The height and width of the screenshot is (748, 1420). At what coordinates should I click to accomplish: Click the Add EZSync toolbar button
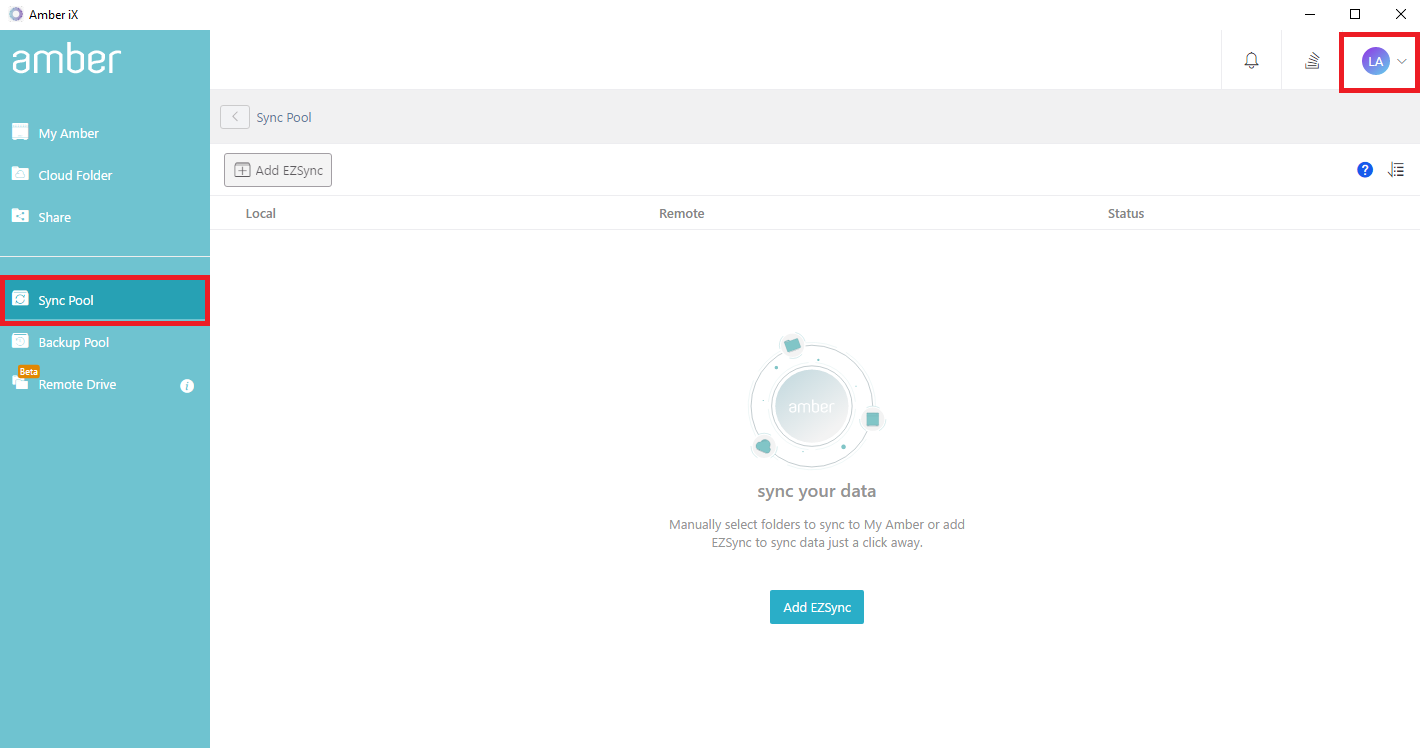point(278,170)
